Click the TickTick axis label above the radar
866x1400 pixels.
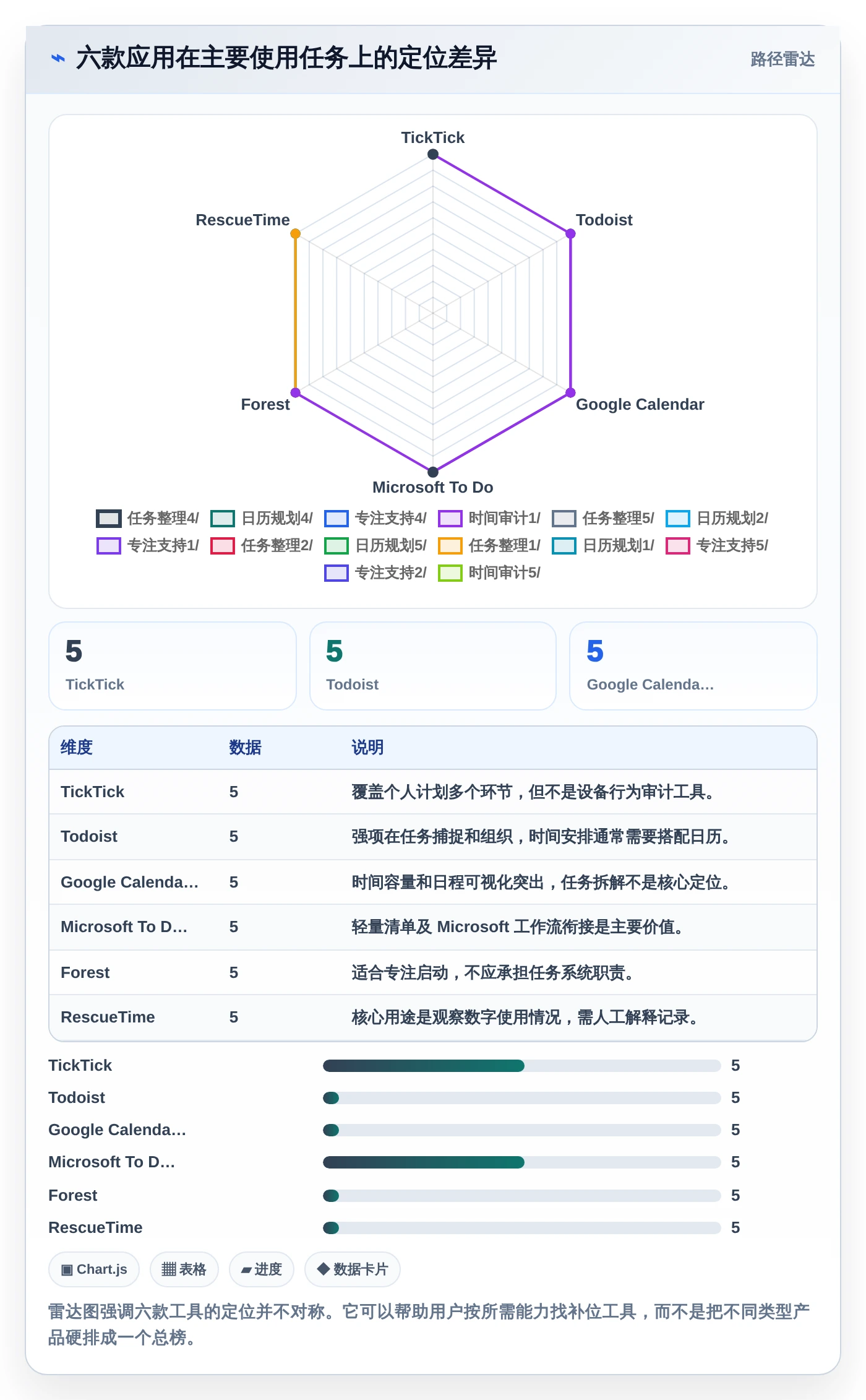click(433, 137)
